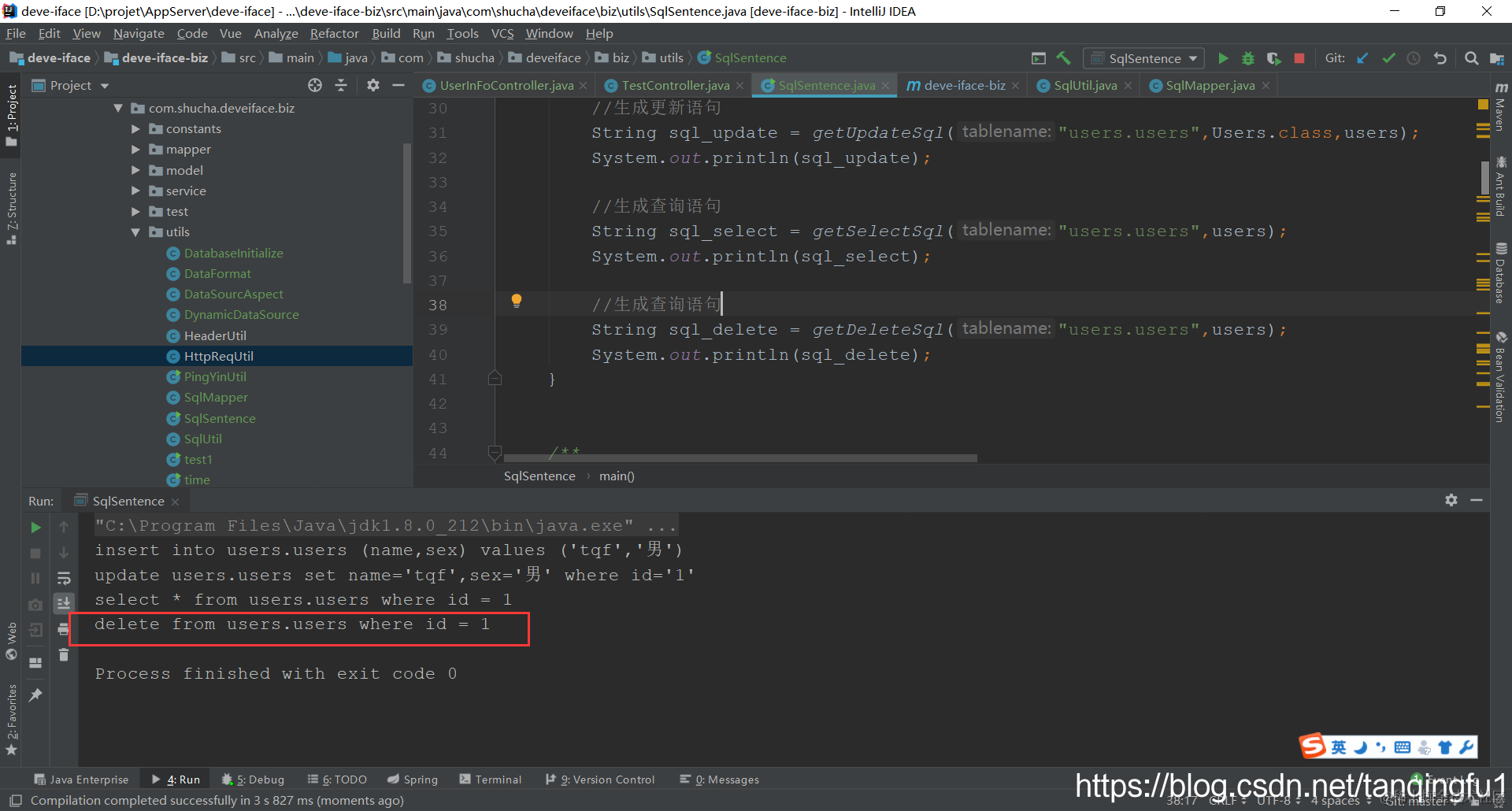Select HttpReqUtil in the project tree
The image size is (1512, 811).
[217, 356]
